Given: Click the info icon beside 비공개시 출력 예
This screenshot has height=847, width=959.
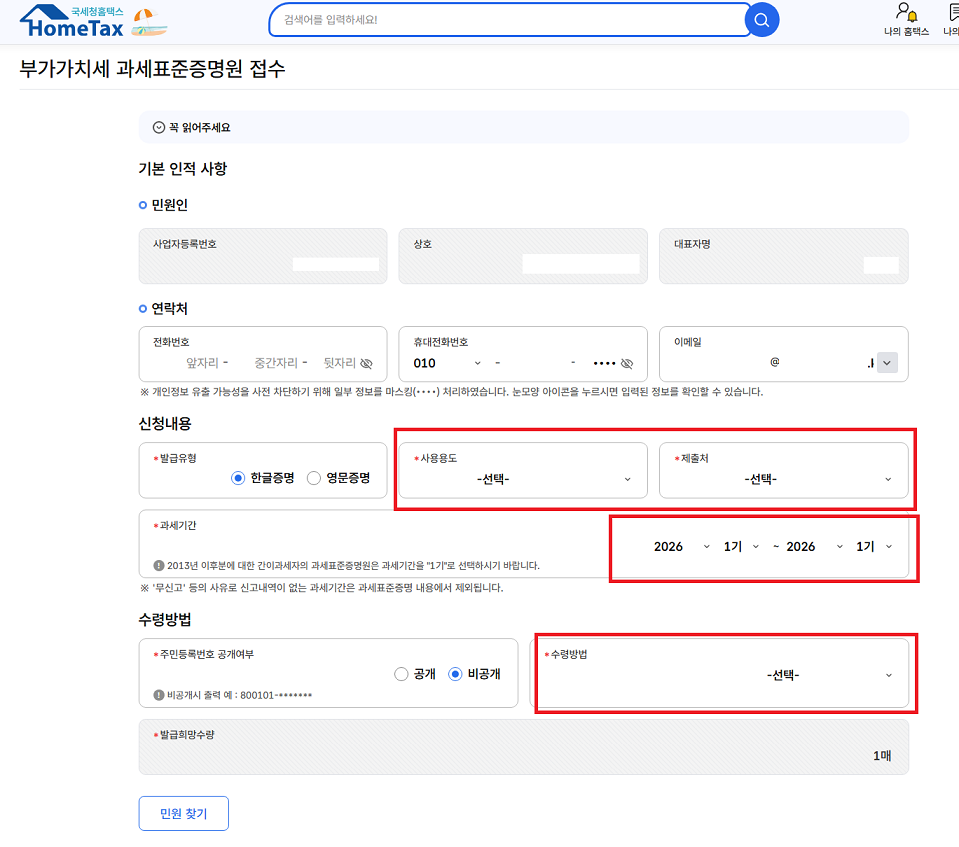Looking at the screenshot, I should point(159,695).
